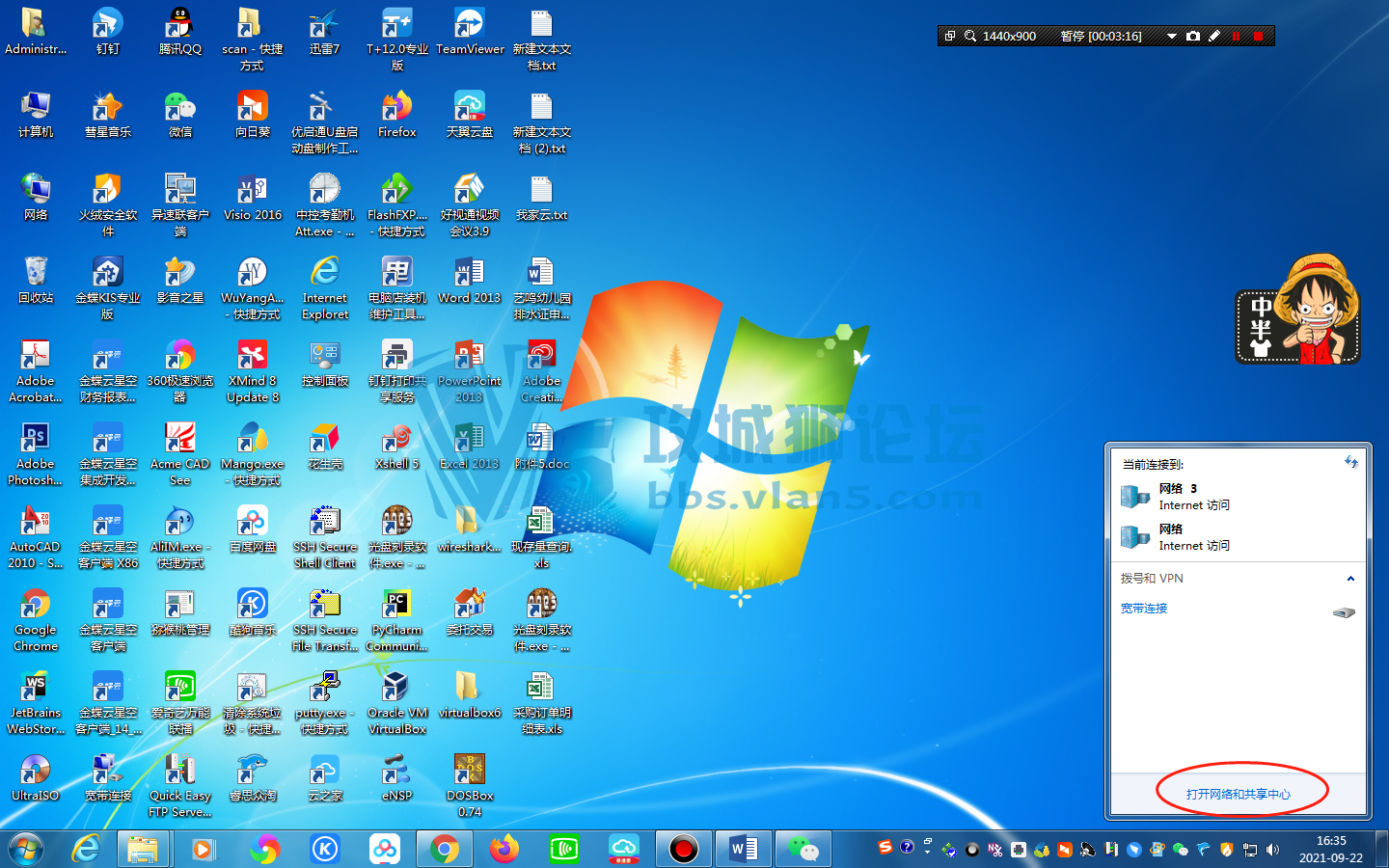Select the 百度网盘 desktop icon

(x=252, y=529)
